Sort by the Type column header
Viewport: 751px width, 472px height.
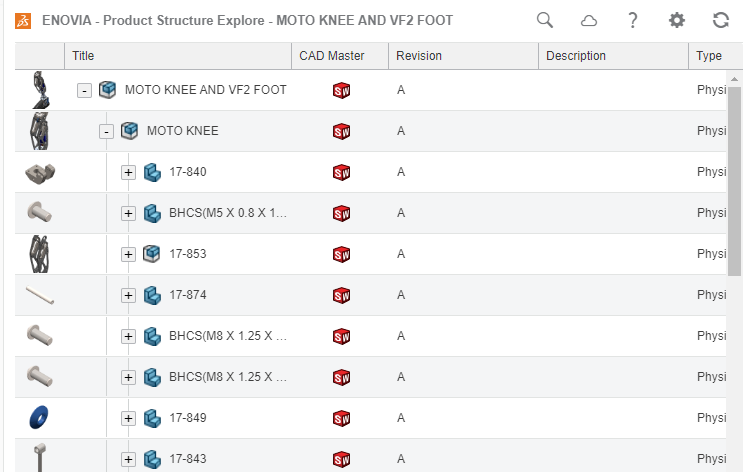(716, 56)
